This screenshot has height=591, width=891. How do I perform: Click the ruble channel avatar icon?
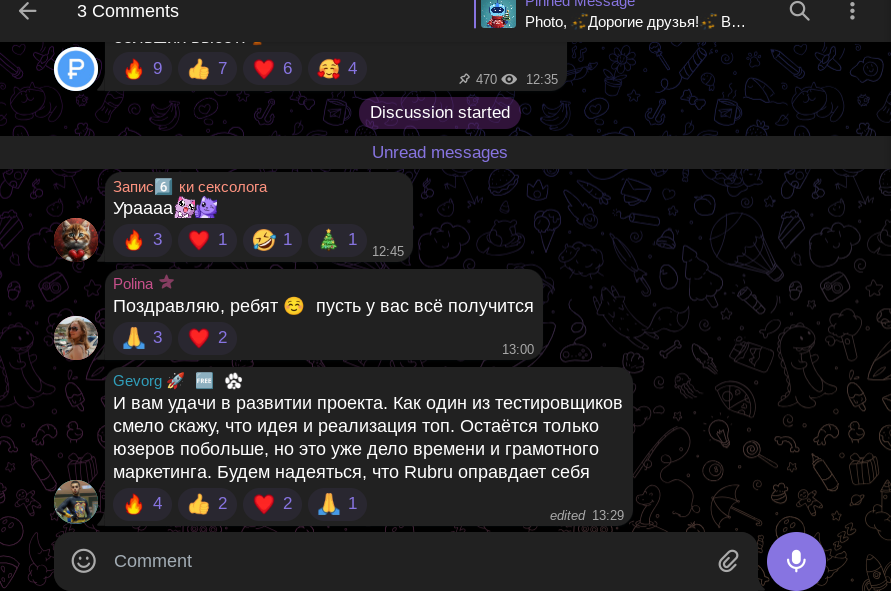tap(76, 69)
